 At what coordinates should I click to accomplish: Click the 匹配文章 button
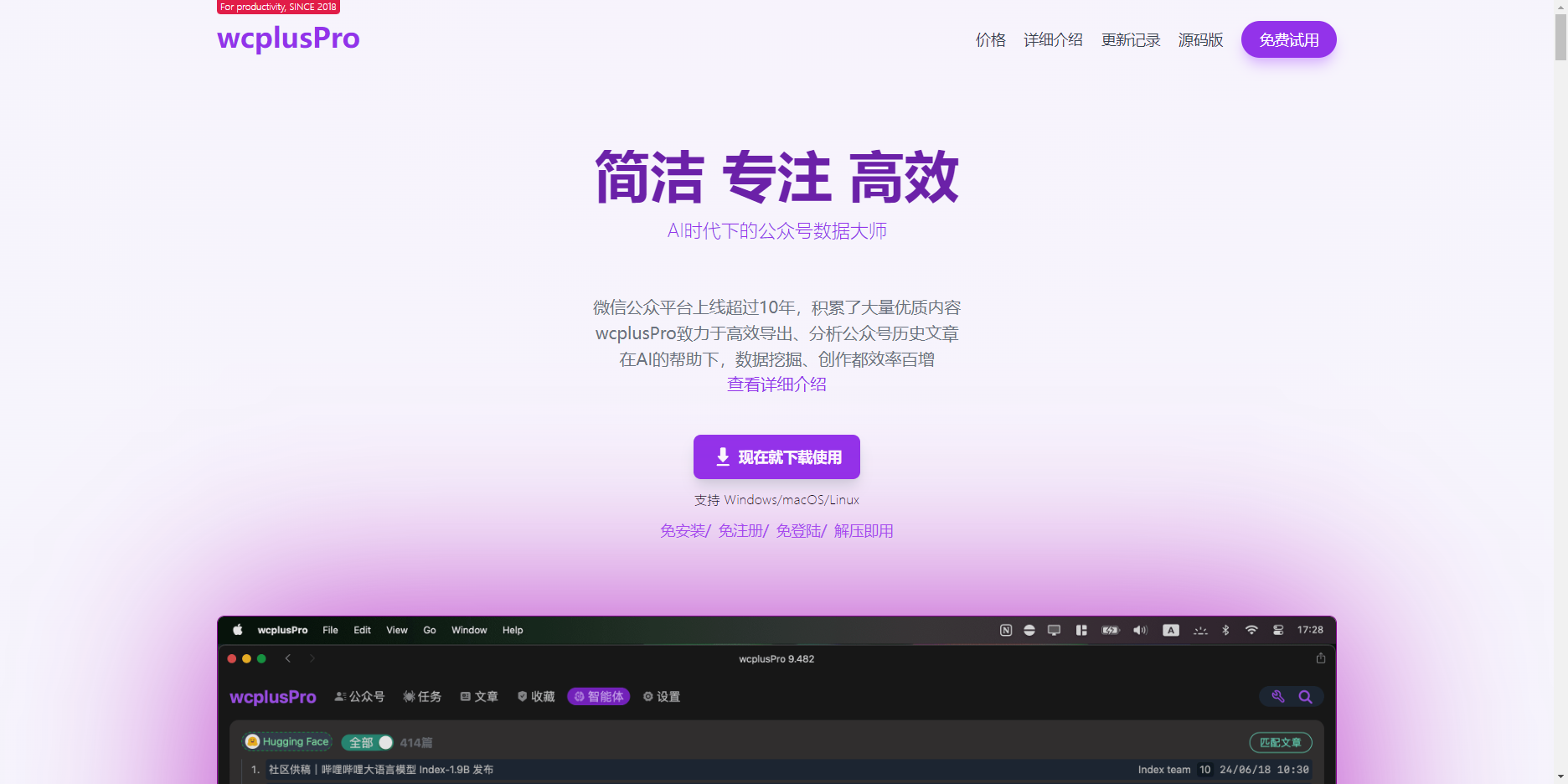[1281, 743]
